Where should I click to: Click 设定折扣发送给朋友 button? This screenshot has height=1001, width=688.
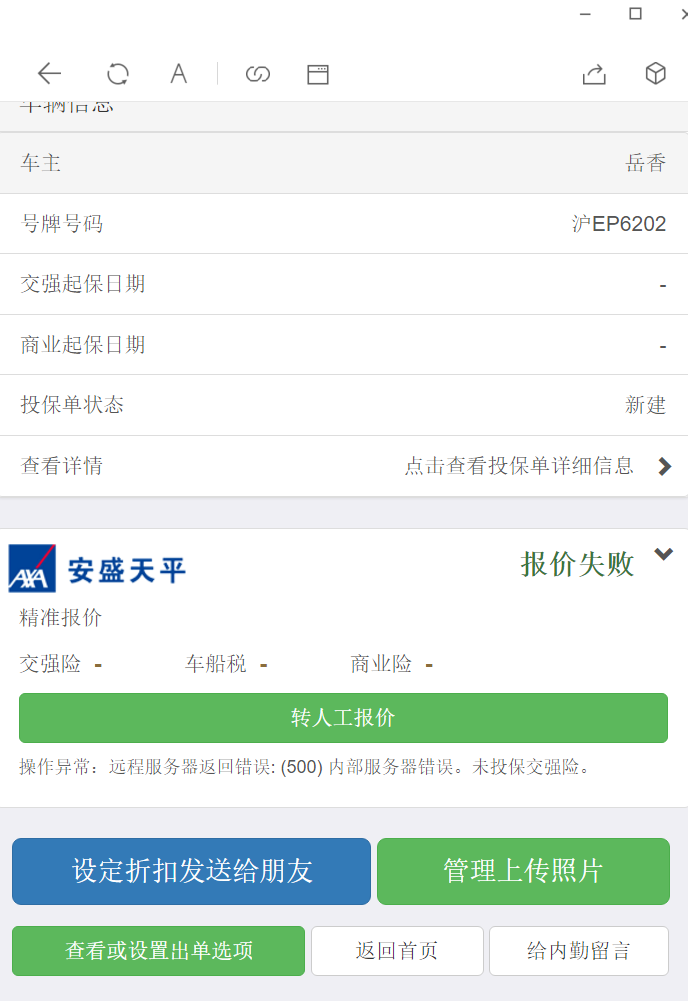[x=191, y=871]
